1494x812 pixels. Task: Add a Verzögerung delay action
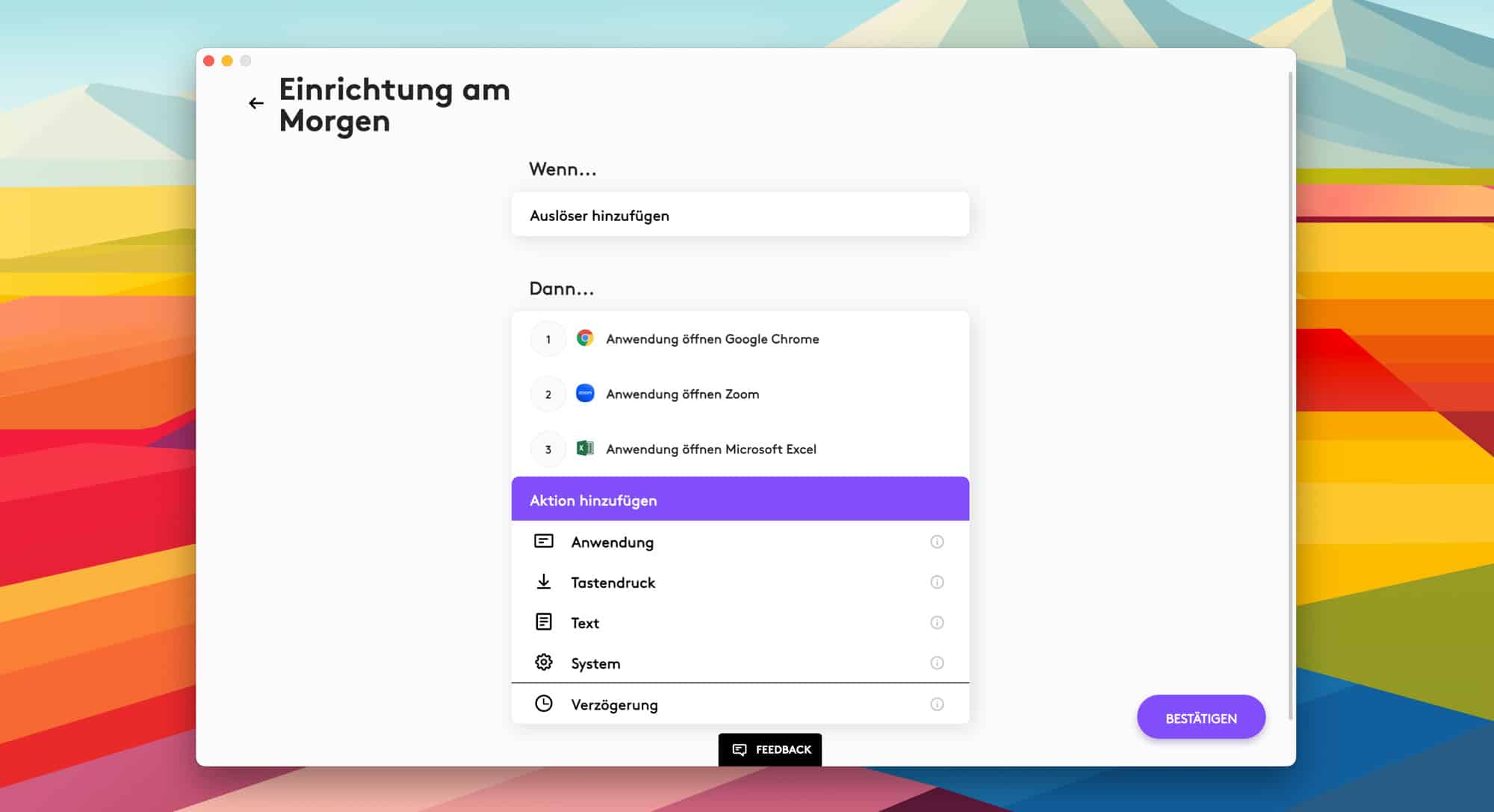click(614, 704)
